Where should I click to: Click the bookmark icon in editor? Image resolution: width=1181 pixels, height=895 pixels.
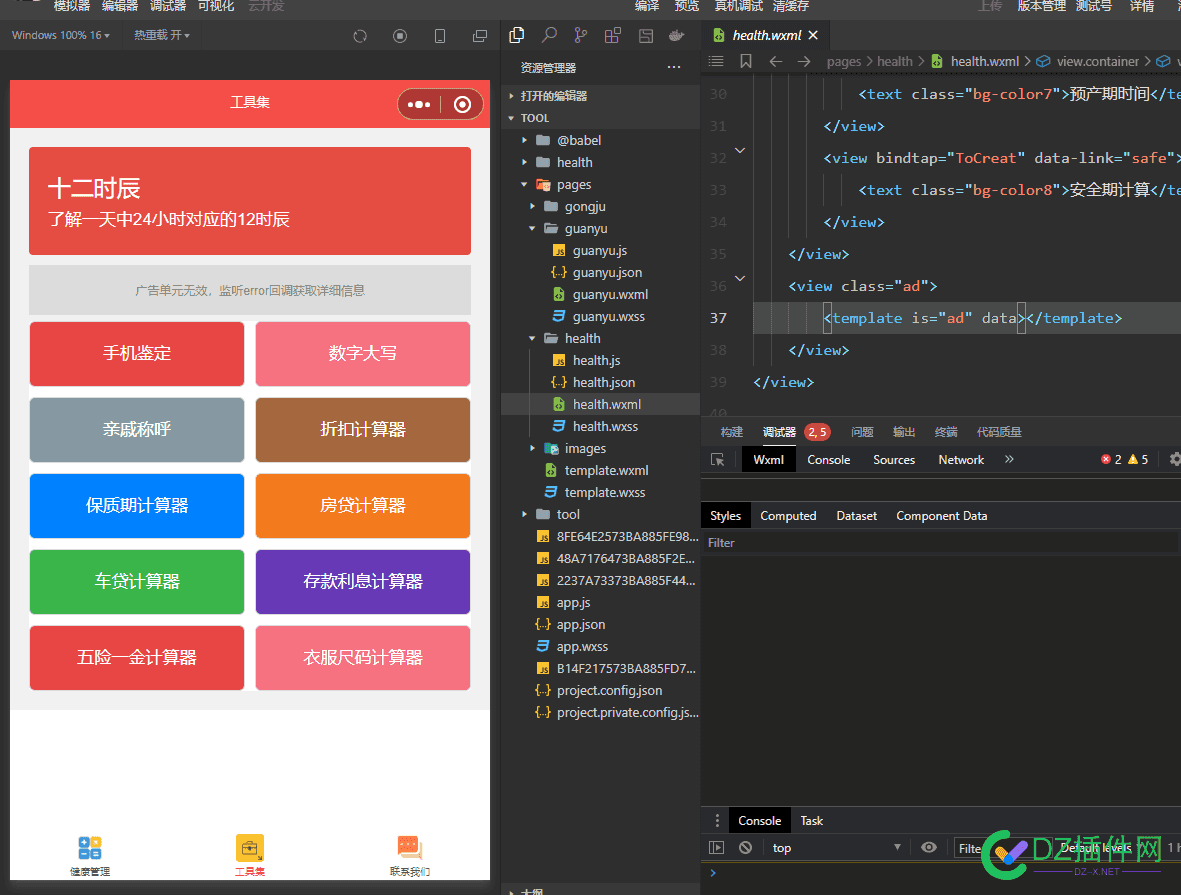pyautogui.click(x=746, y=62)
